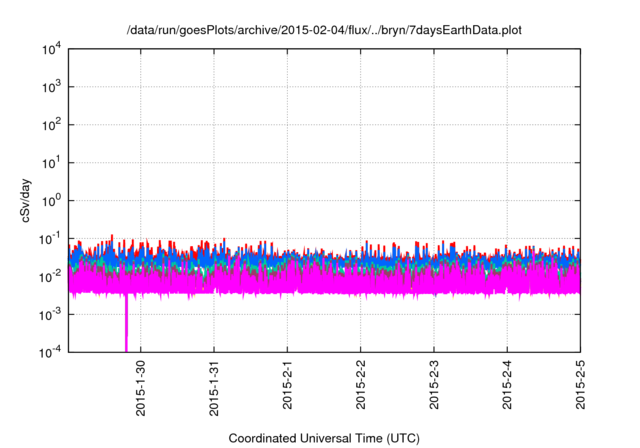This screenshot has height=448, width=640.
Task: Click the 10^-2 y-axis tick label
Action: (x=51, y=277)
